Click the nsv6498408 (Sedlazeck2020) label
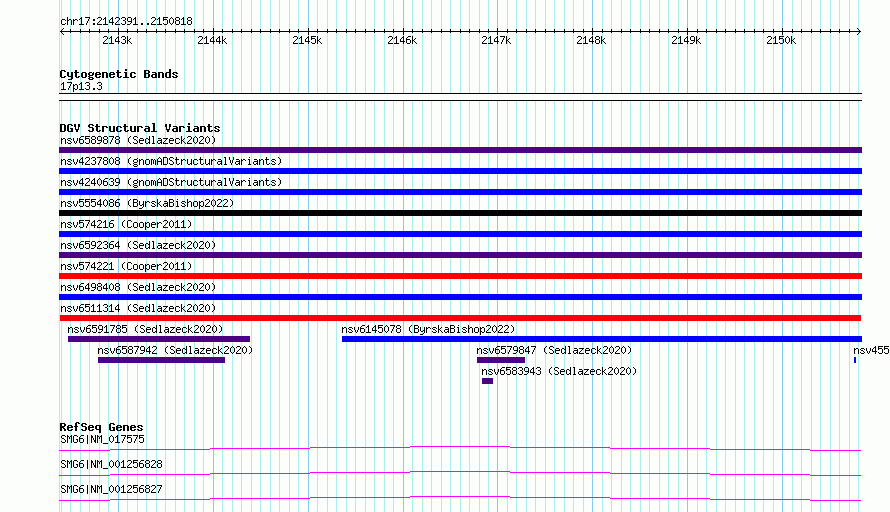Screen dimensions: 890x512 [x=138, y=287]
